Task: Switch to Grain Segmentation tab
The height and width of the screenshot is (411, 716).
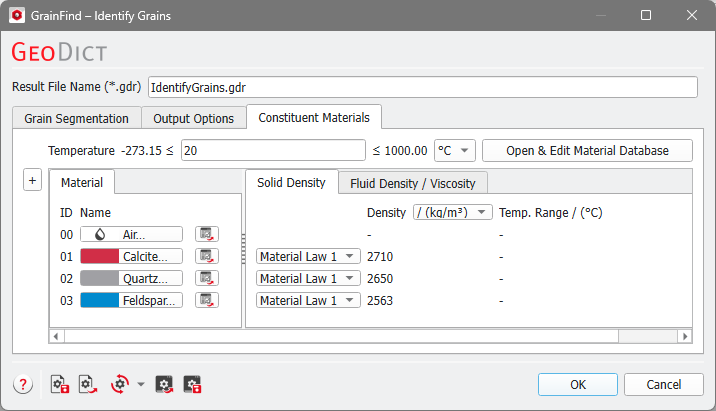Action: pos(77,118)
